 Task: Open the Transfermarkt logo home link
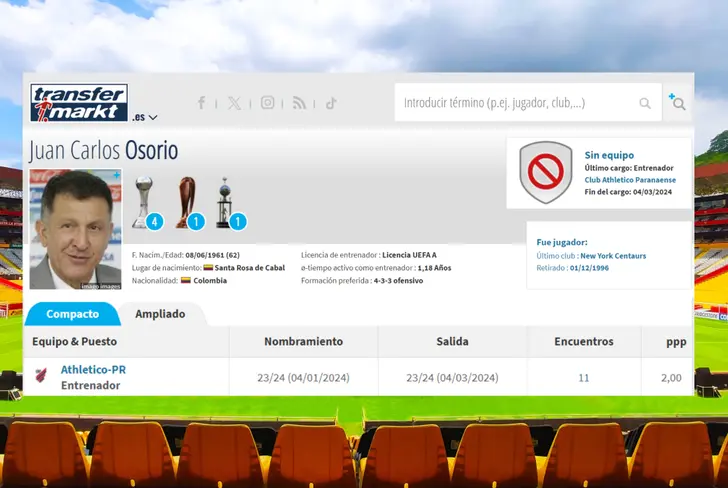(x=79, y=103)
